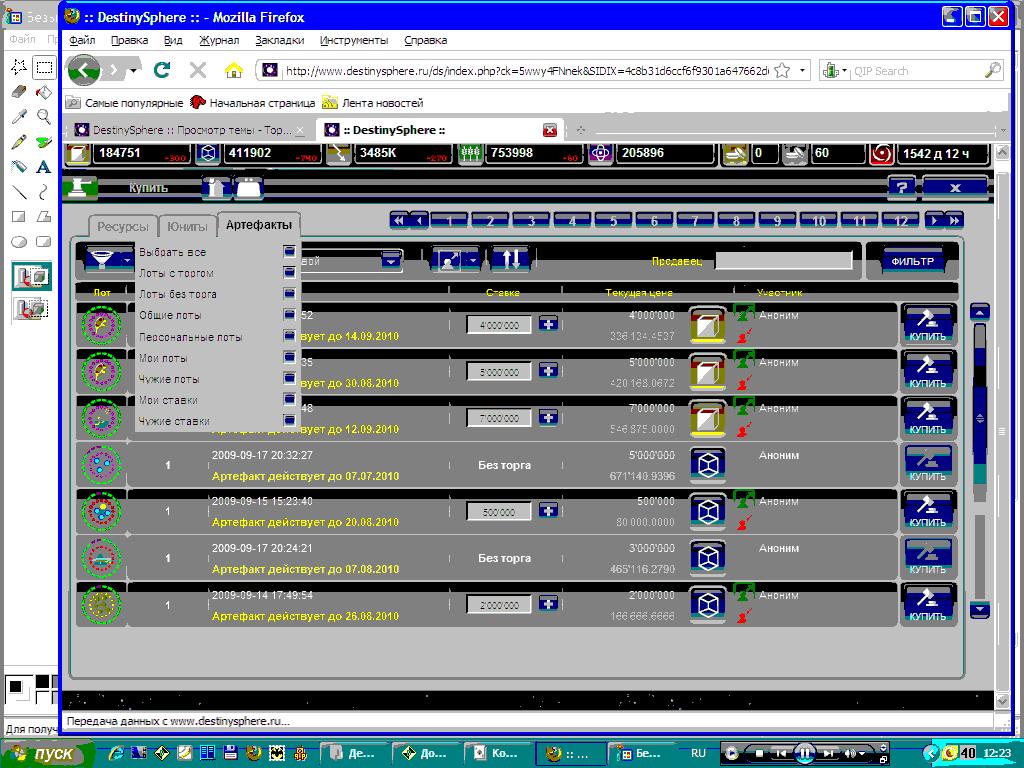
Task: Bookmark this page with the star icon
Action: pyautogui.click(x=782, y=71)
